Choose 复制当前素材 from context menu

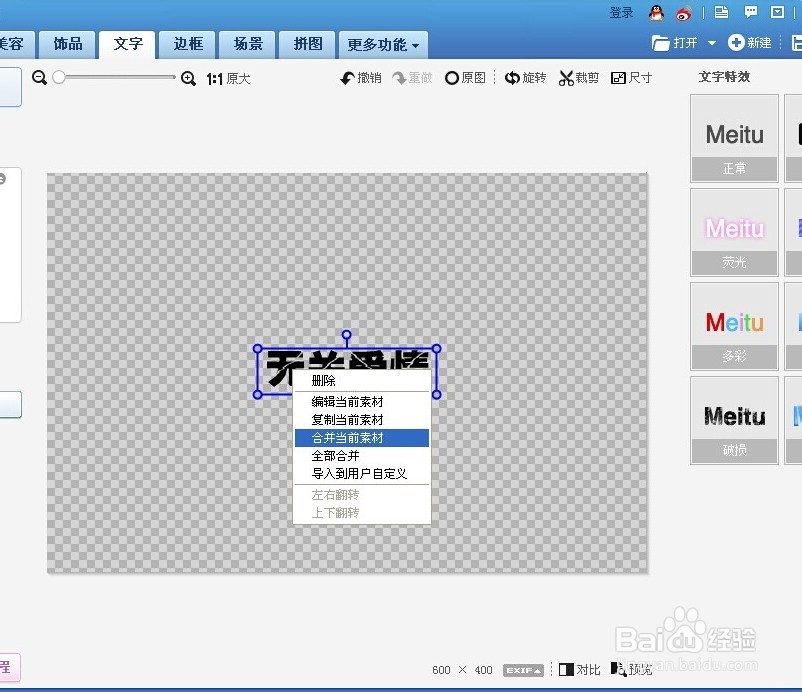tap(362, 419)
